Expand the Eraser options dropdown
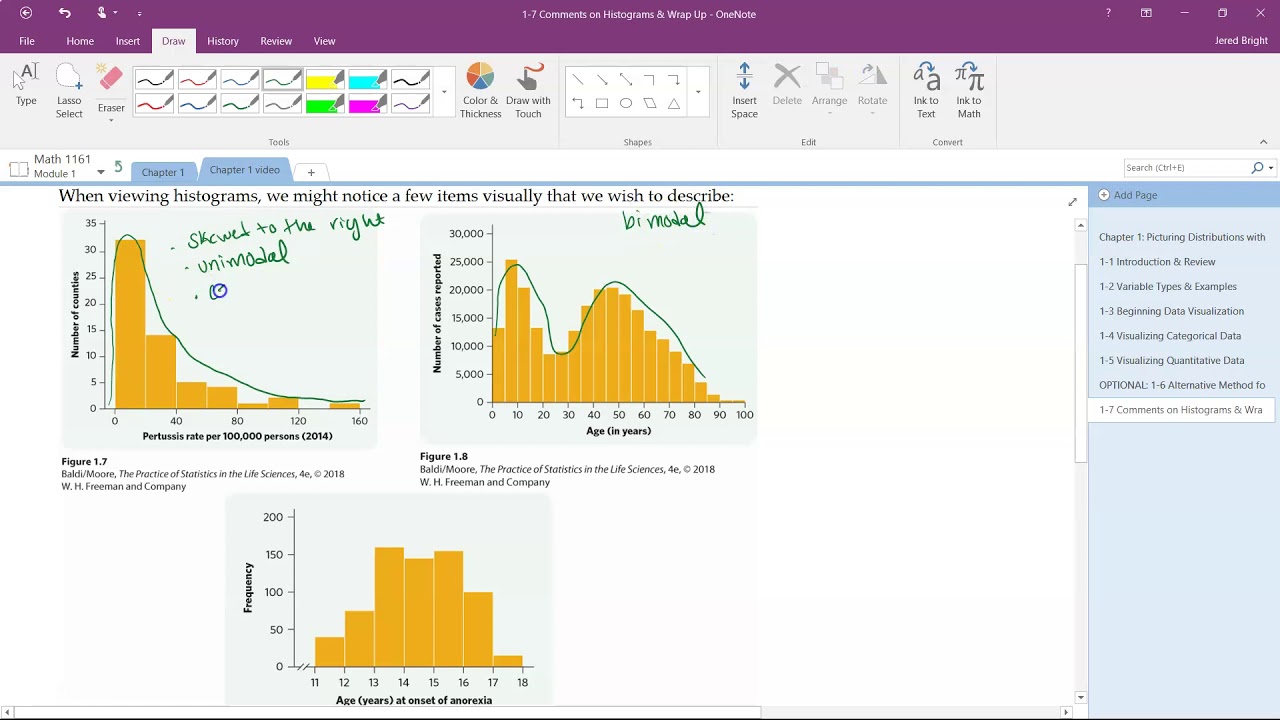This screenshot has width=1280, height=720. pos(111,120)
